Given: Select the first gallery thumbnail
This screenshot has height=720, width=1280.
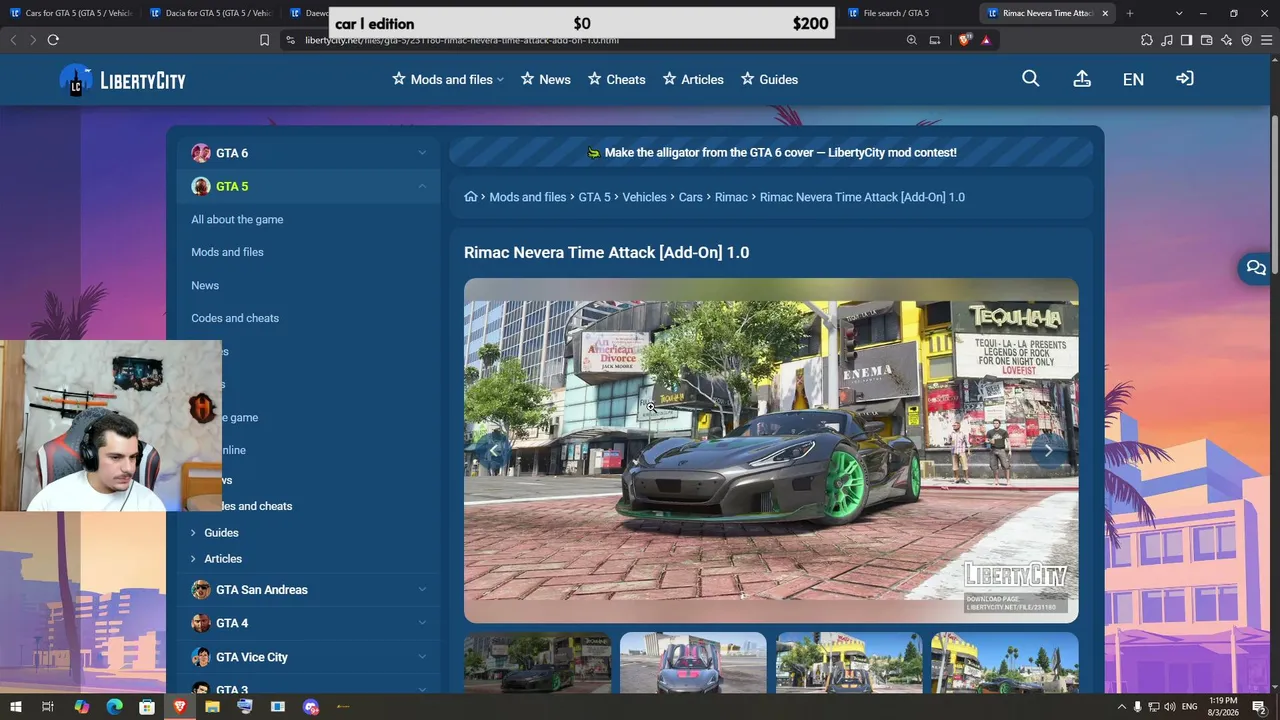Looking at the screenshot, I should (537, 662).
